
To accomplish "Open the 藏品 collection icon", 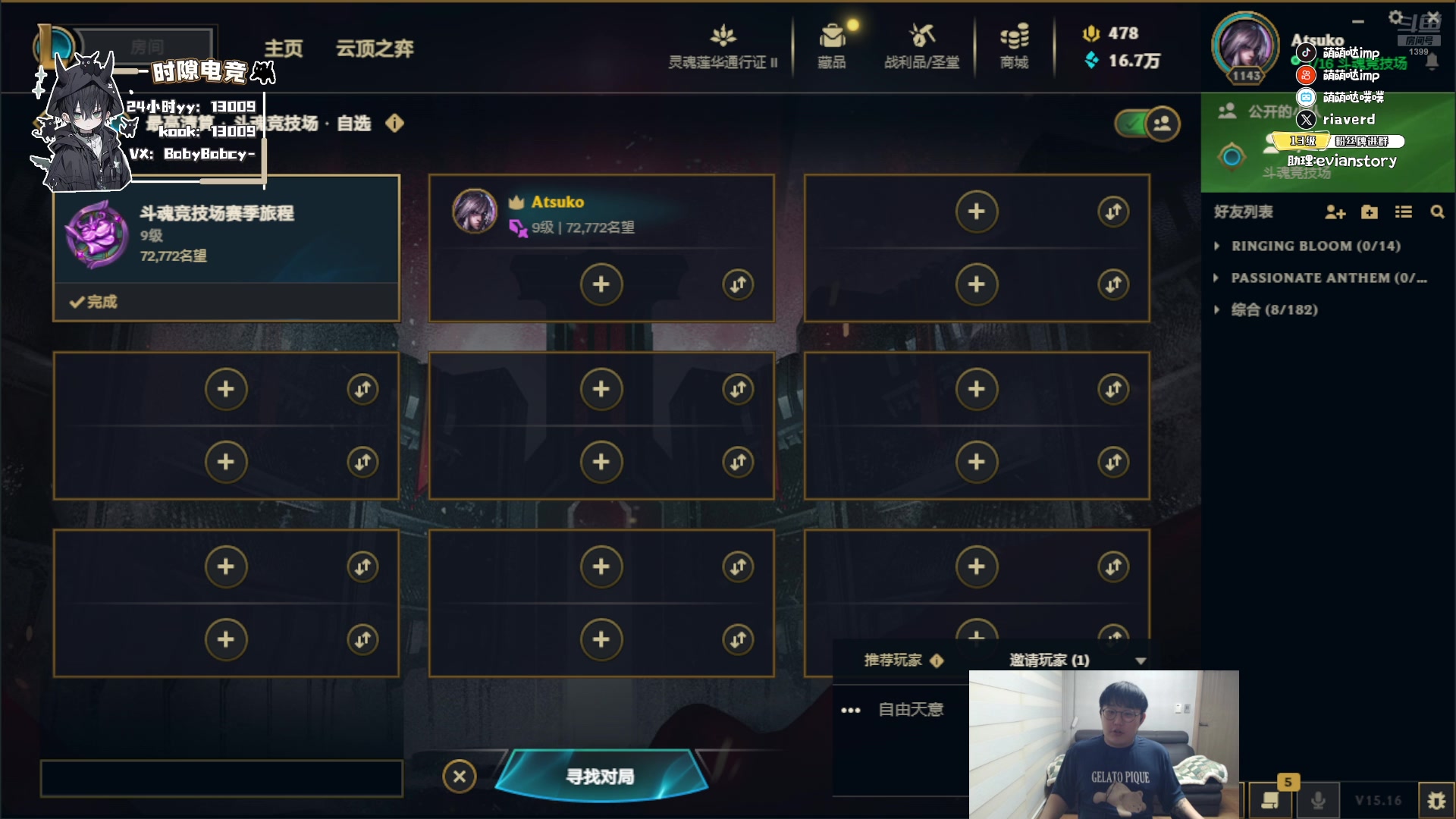I will coord(832,46).
